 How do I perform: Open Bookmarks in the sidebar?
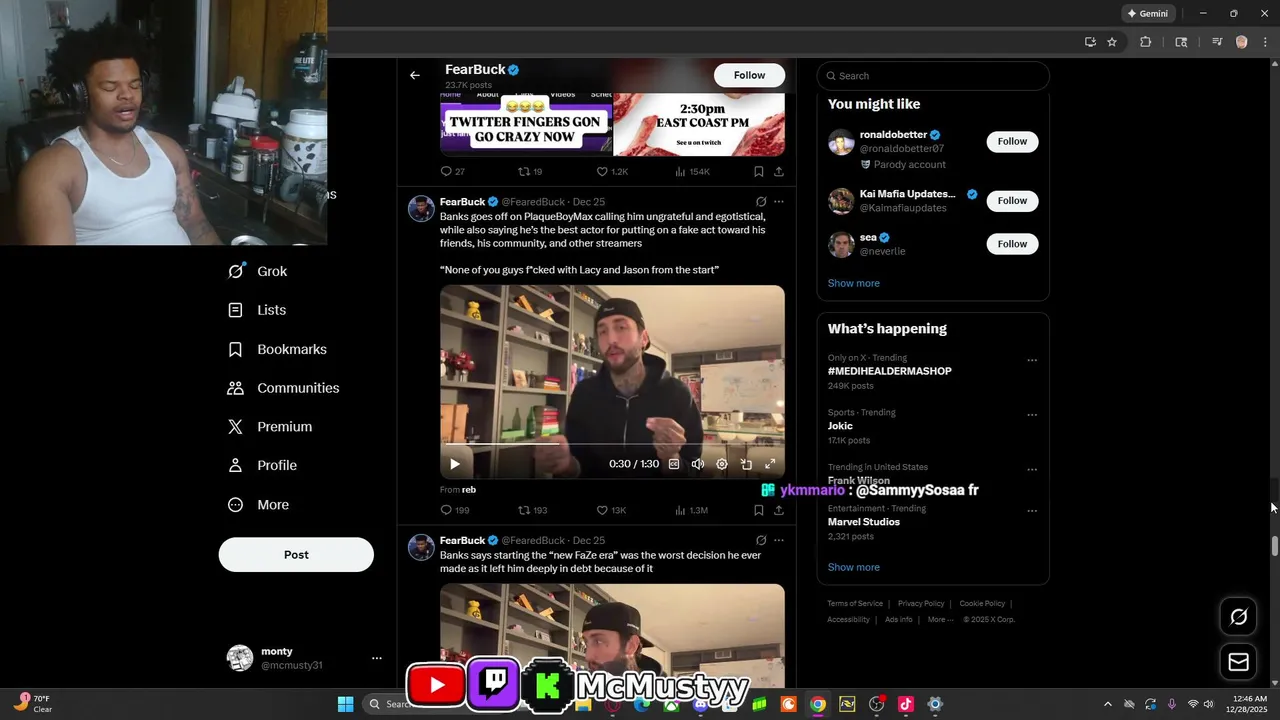tap(278, 349)
